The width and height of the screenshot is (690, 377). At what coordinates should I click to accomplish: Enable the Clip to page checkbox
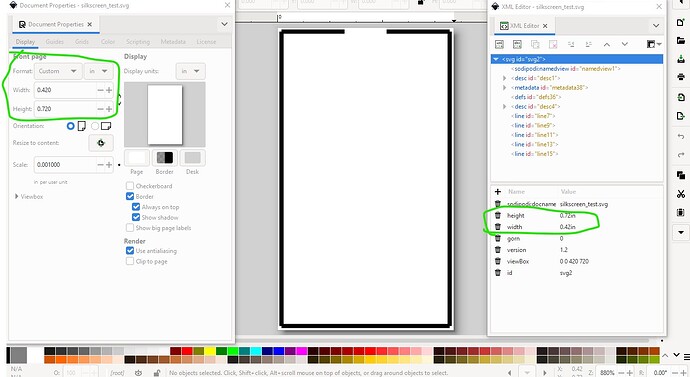(x=130, y=261)
